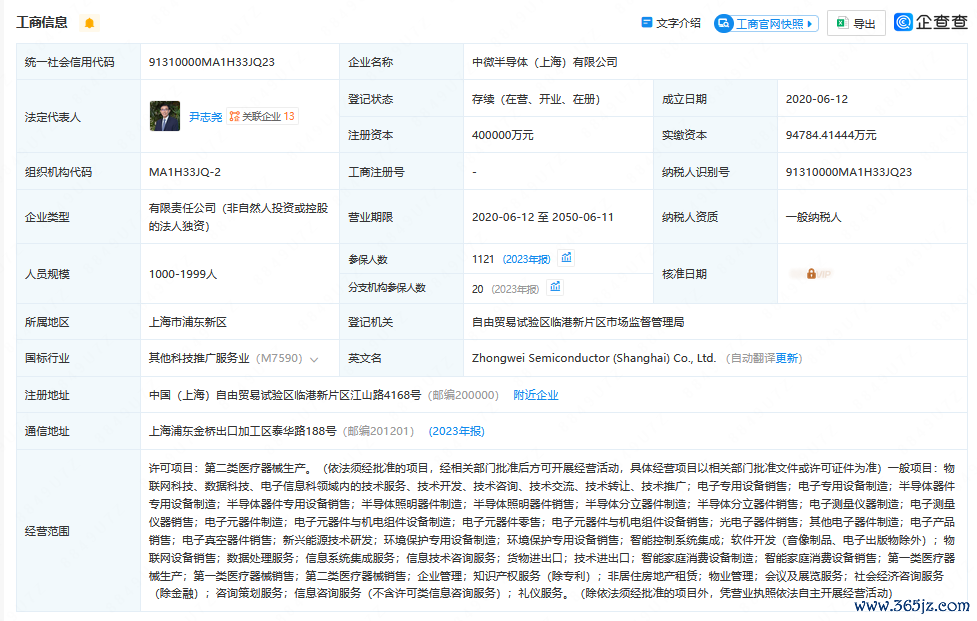Click the 纳税人资质 label
Viewport: 977px width, 621px height.
pos(690,217)
